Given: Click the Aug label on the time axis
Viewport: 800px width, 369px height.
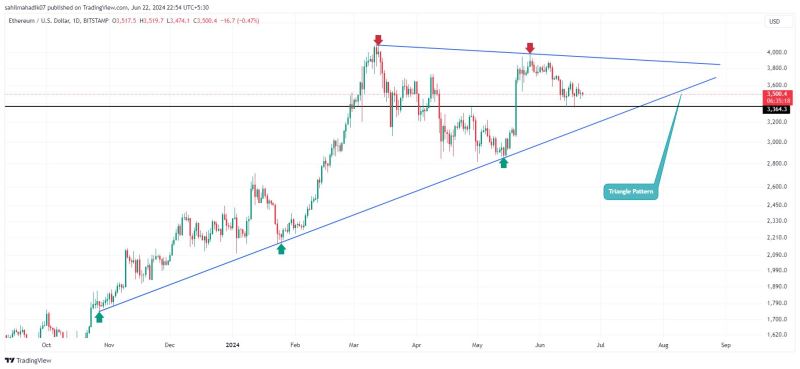Looking at the screenshot, I should [x=663, y=345].
